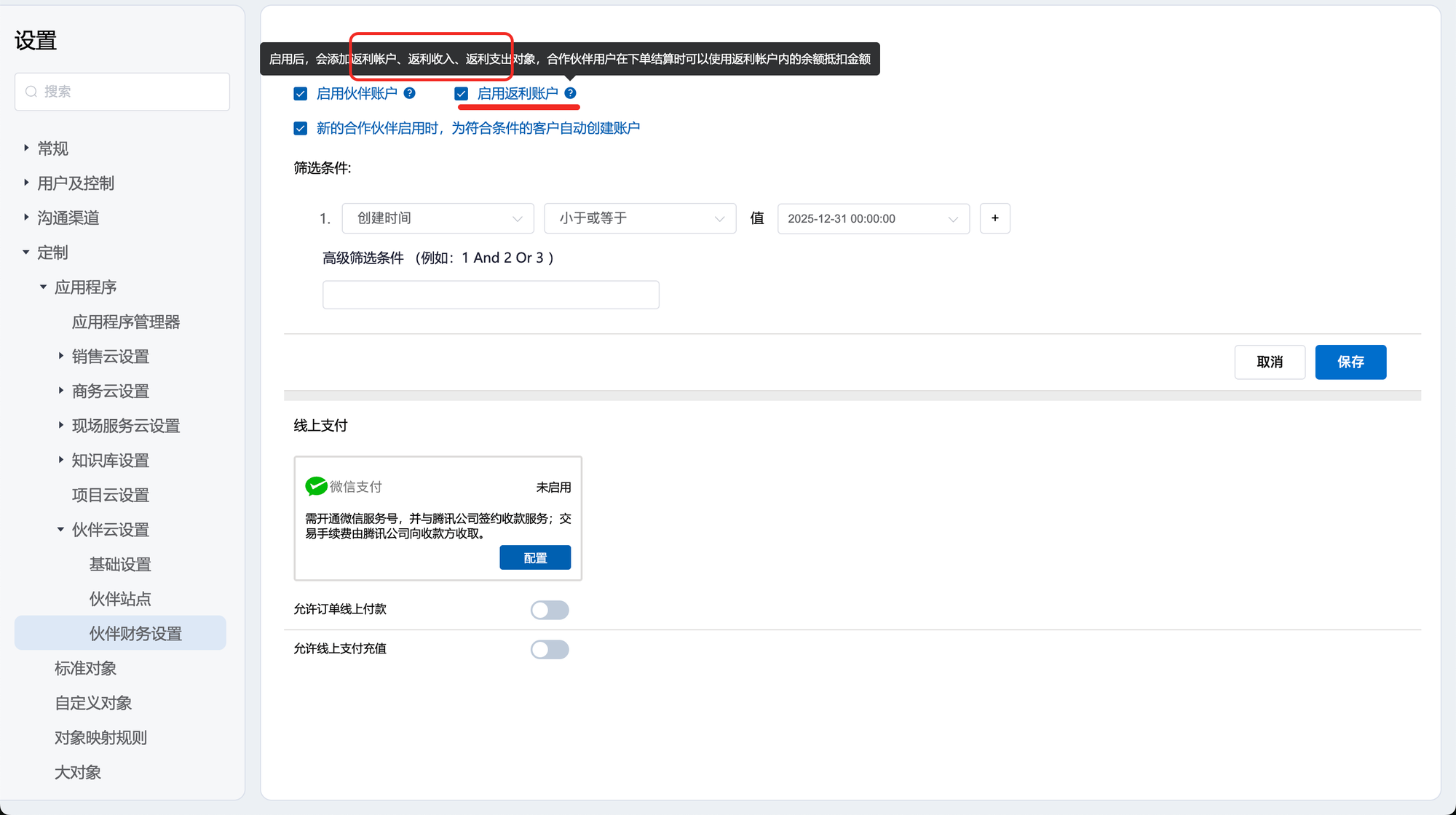Click 配置 button for WeChat Pay
This screenshot has width=1456, height=815.
[535, 557]
